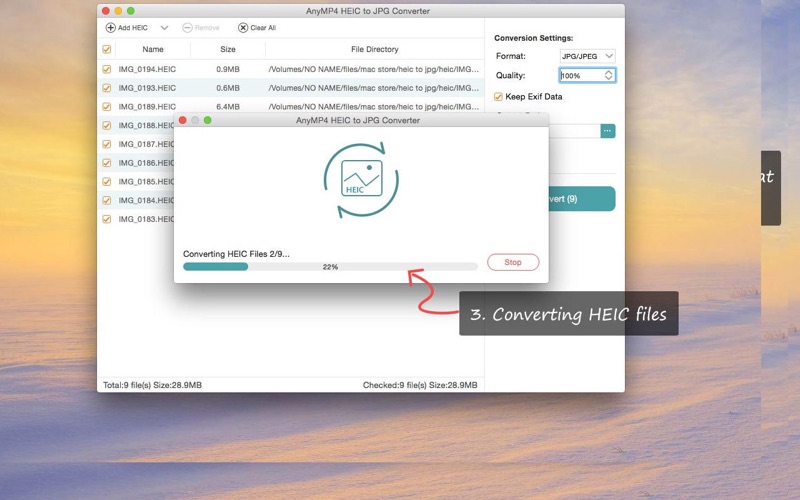Minimize the main converter window
Viewport: 800px width, 500px height.
pos(118,11)
